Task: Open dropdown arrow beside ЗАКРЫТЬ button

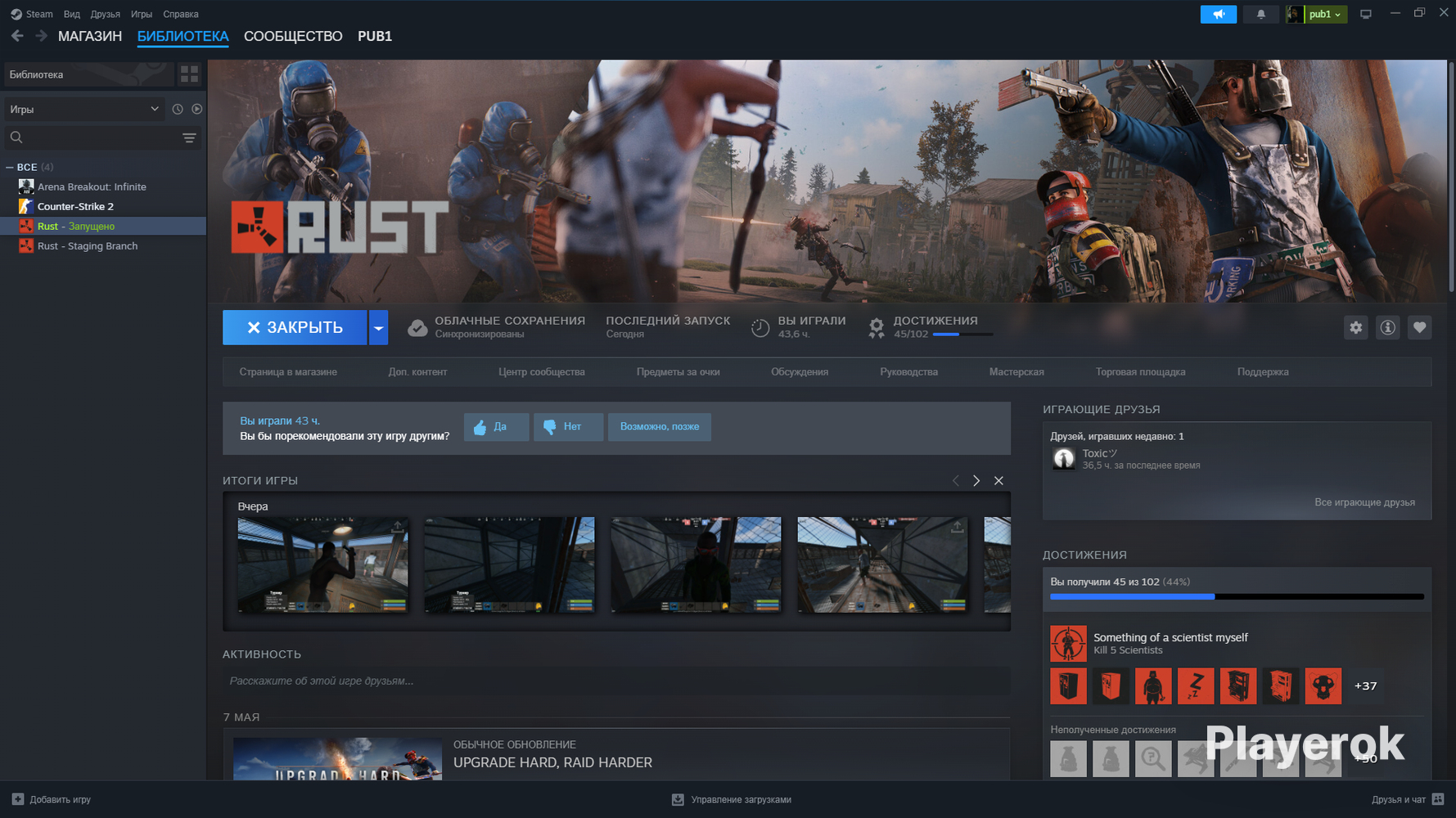Action: (x=378, y=327)
